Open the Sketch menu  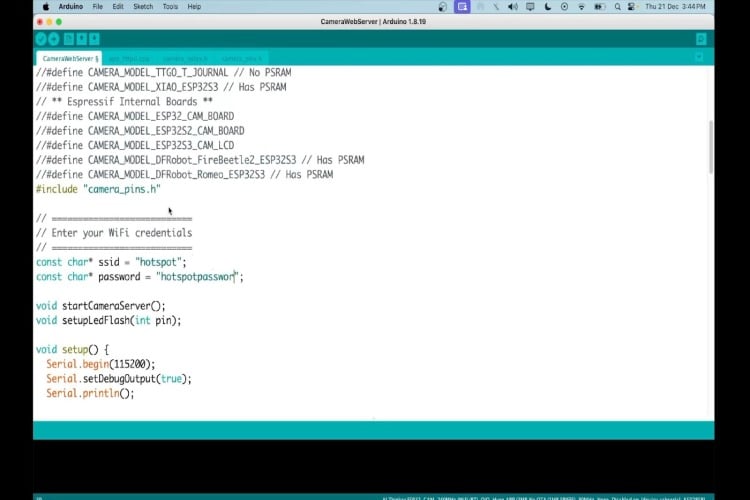(144, 7)
